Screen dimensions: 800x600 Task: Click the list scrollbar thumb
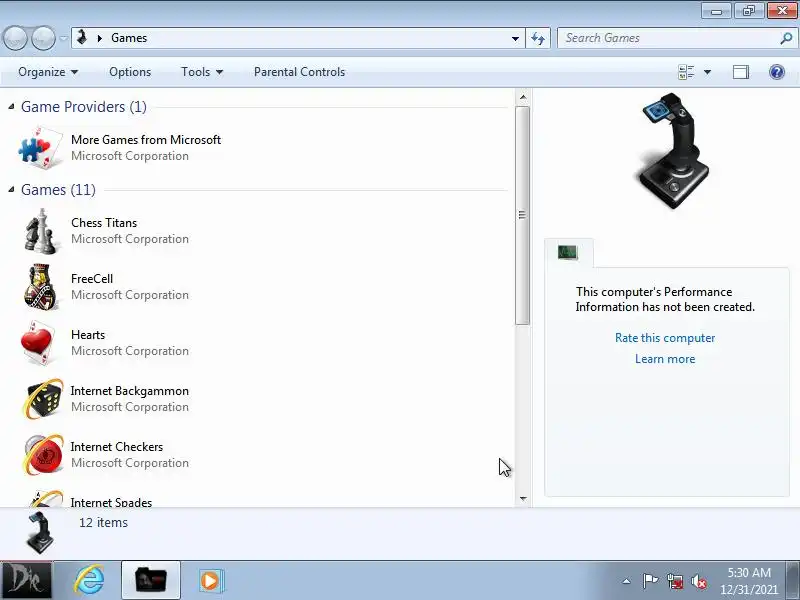(x=522, y=215)
